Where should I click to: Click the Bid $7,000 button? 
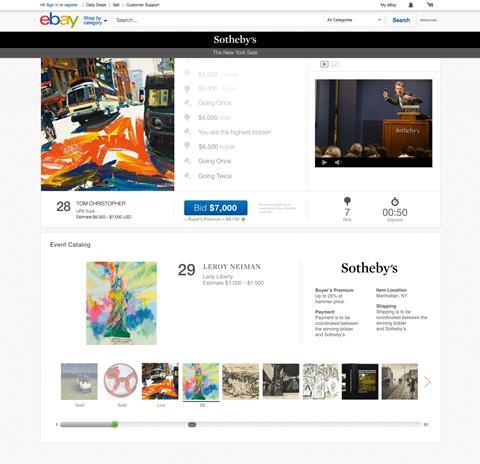pyautogui.click(x=216, y=208)
